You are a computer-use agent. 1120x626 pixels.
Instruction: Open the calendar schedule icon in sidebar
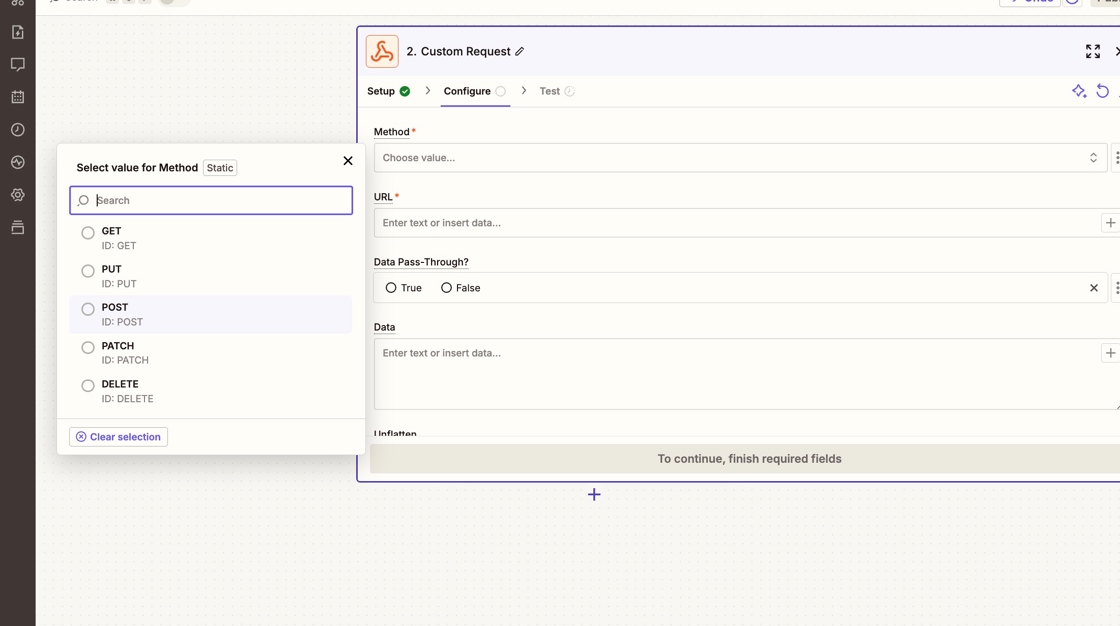[x=18, y=97]
